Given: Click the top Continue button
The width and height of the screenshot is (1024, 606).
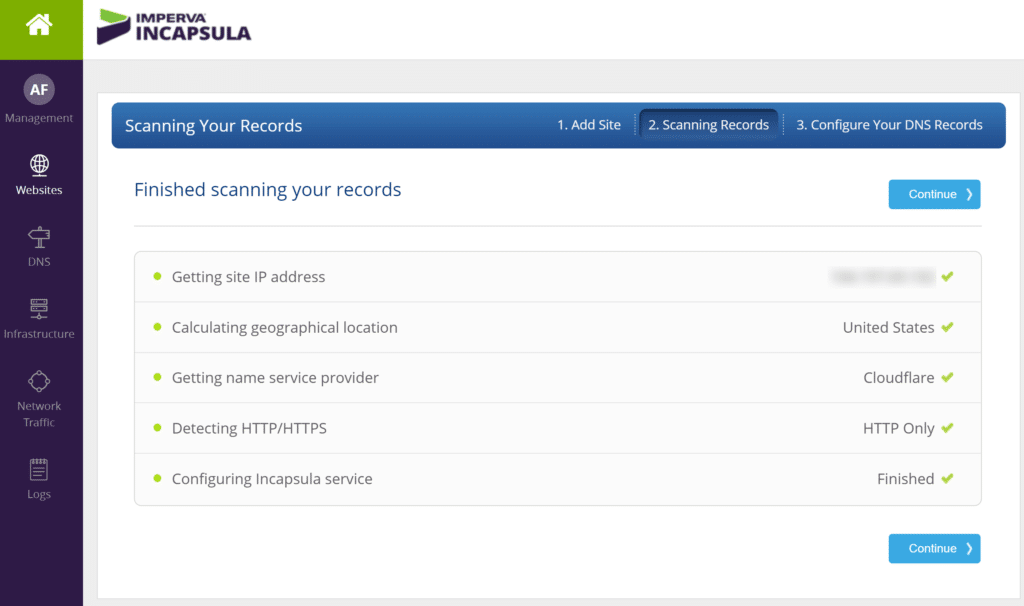Looking at the screenshot, I should [x=934, y=194].
